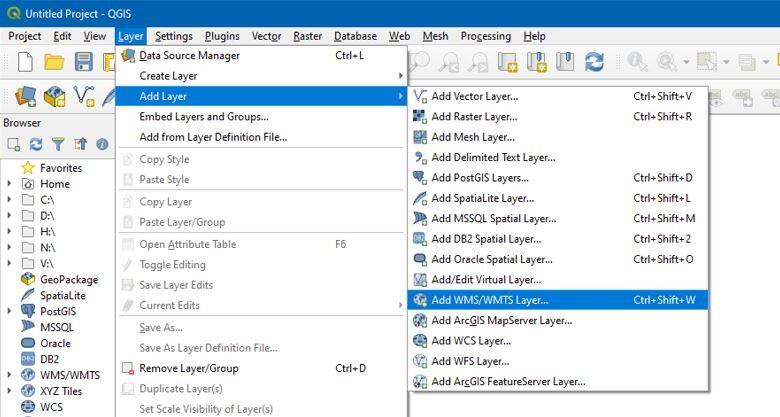The image size is (780, 417).
Task: Open the Plugins menu
Action: click(222, 36)
